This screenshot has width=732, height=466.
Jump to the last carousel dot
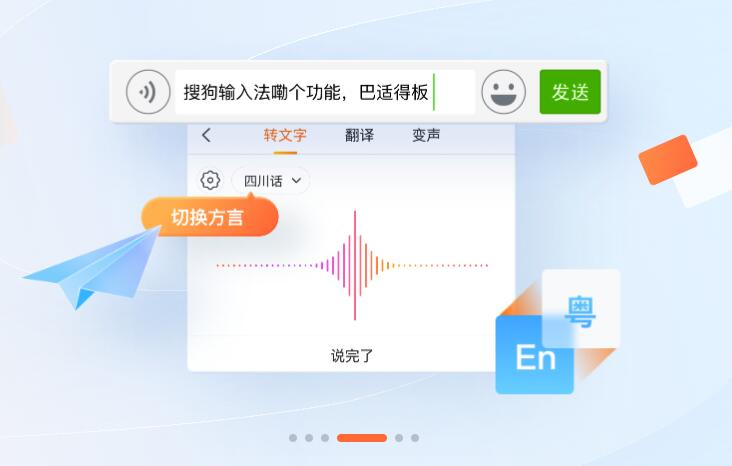point(415,438)
